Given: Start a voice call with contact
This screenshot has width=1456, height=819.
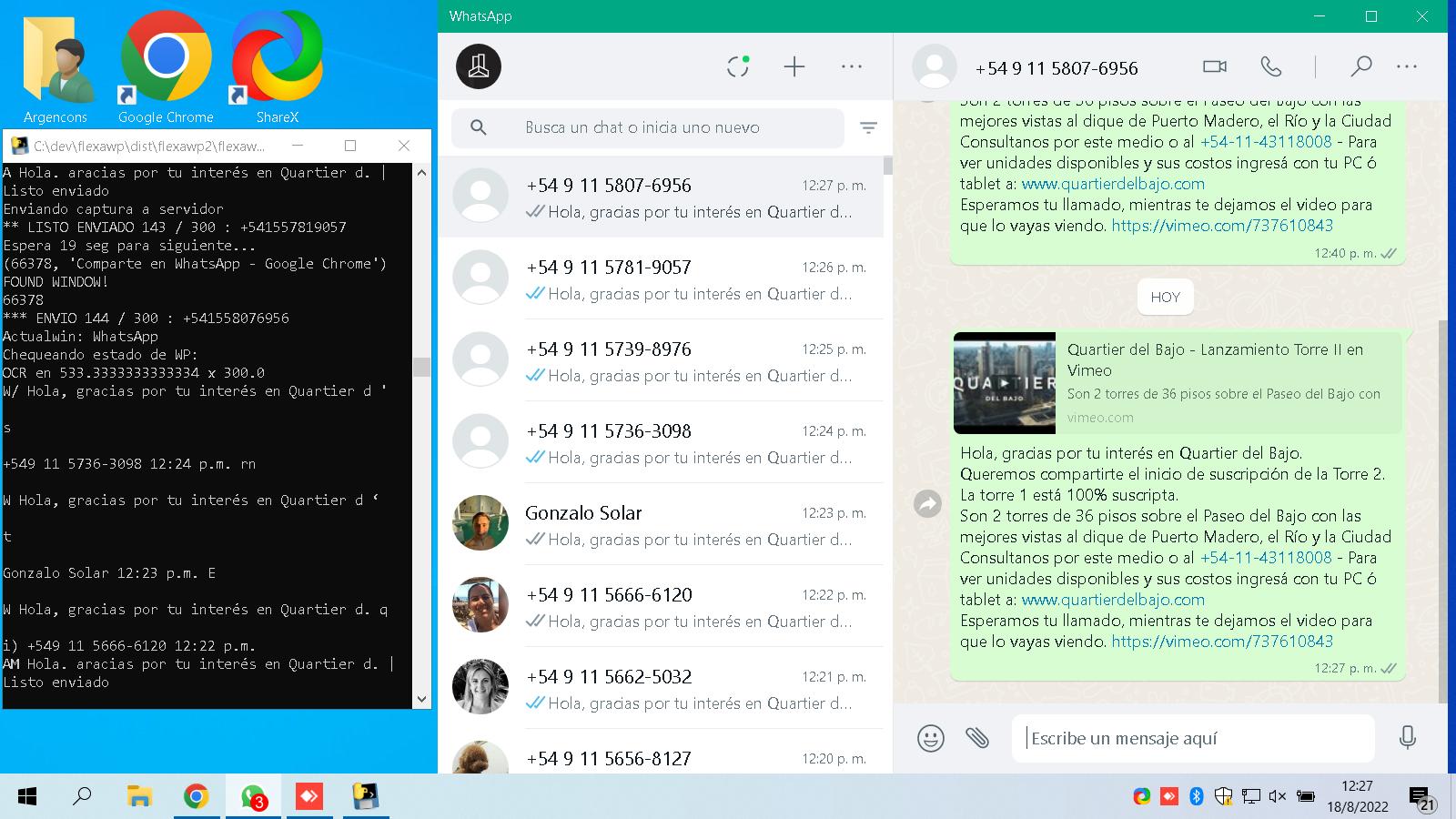Looking at the screenshot, I should [1271, 66].
